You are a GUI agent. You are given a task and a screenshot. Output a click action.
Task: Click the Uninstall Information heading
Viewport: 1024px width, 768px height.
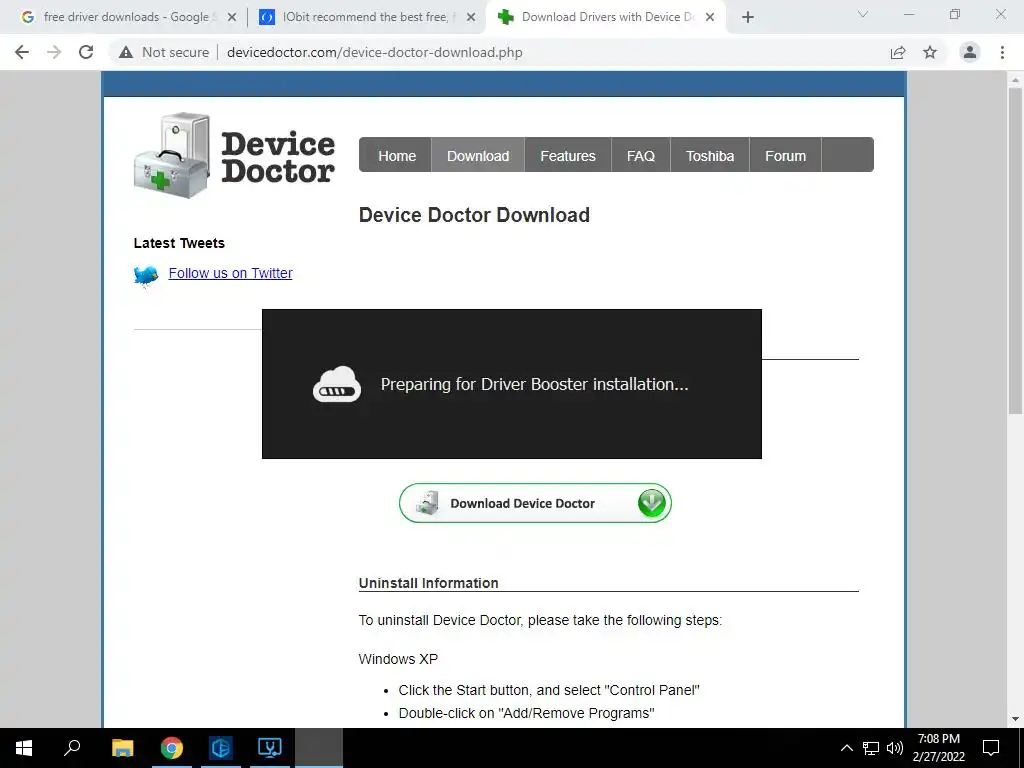[x=428, y=583]
